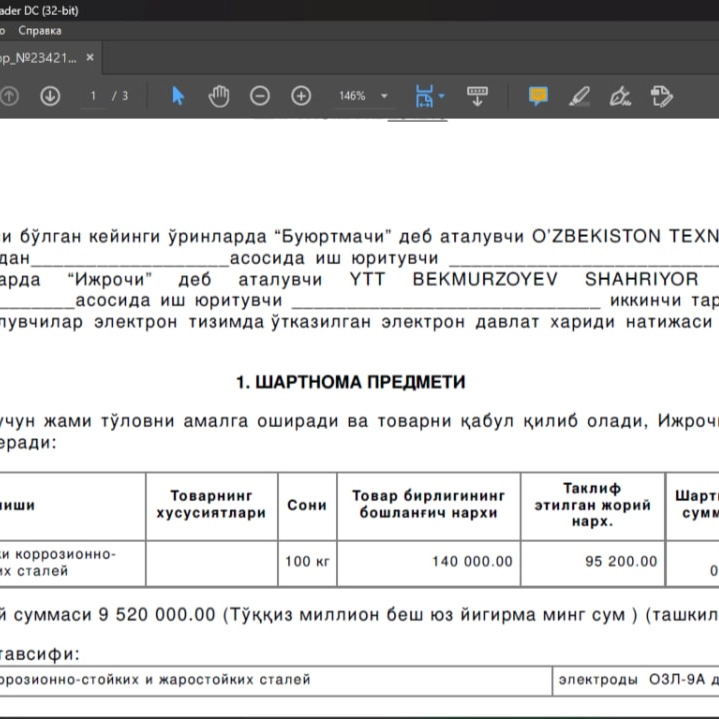Go to next page with down arrow

(50, 96)
